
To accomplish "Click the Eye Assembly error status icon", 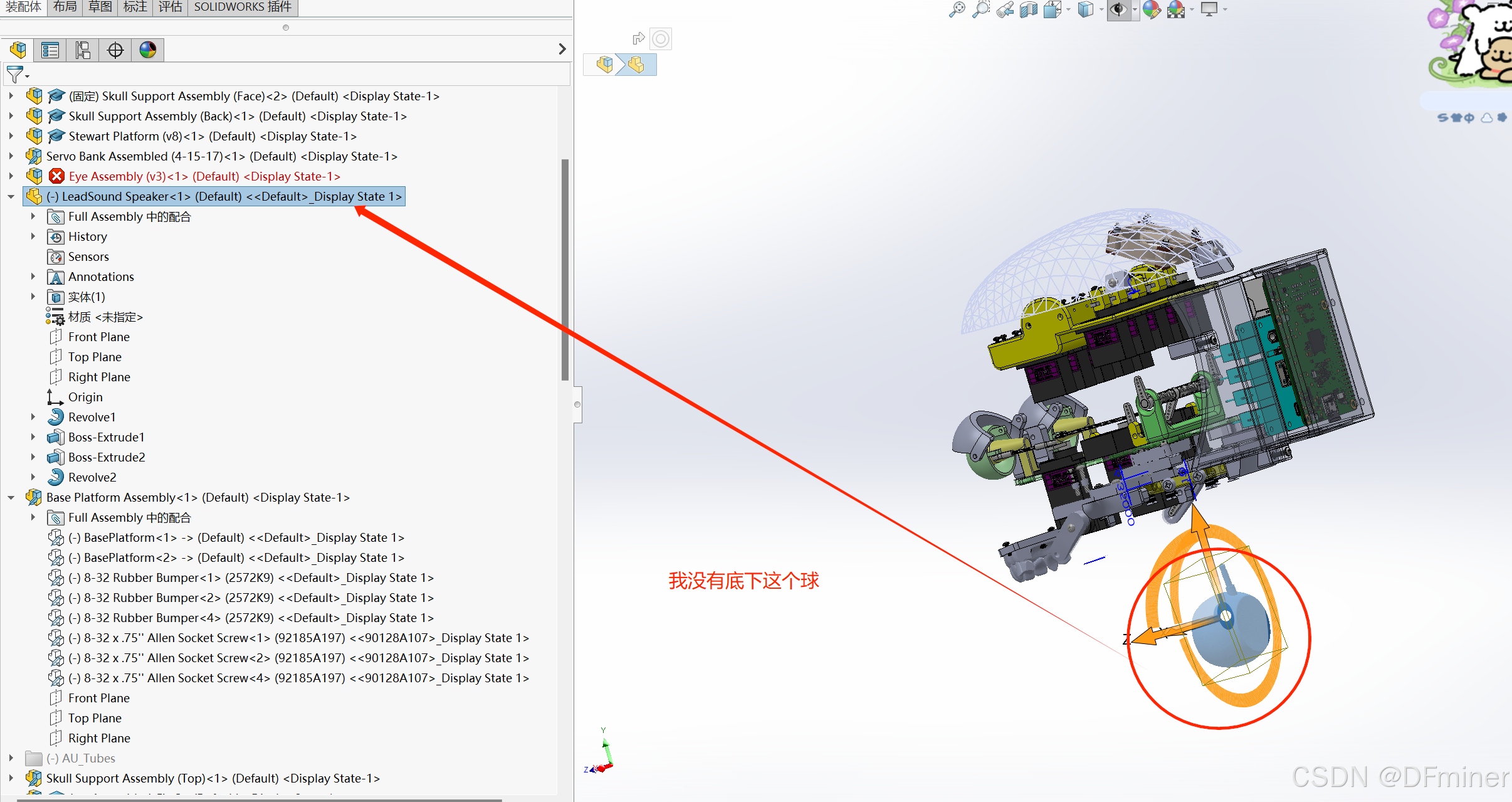I will tap(57, 176).
